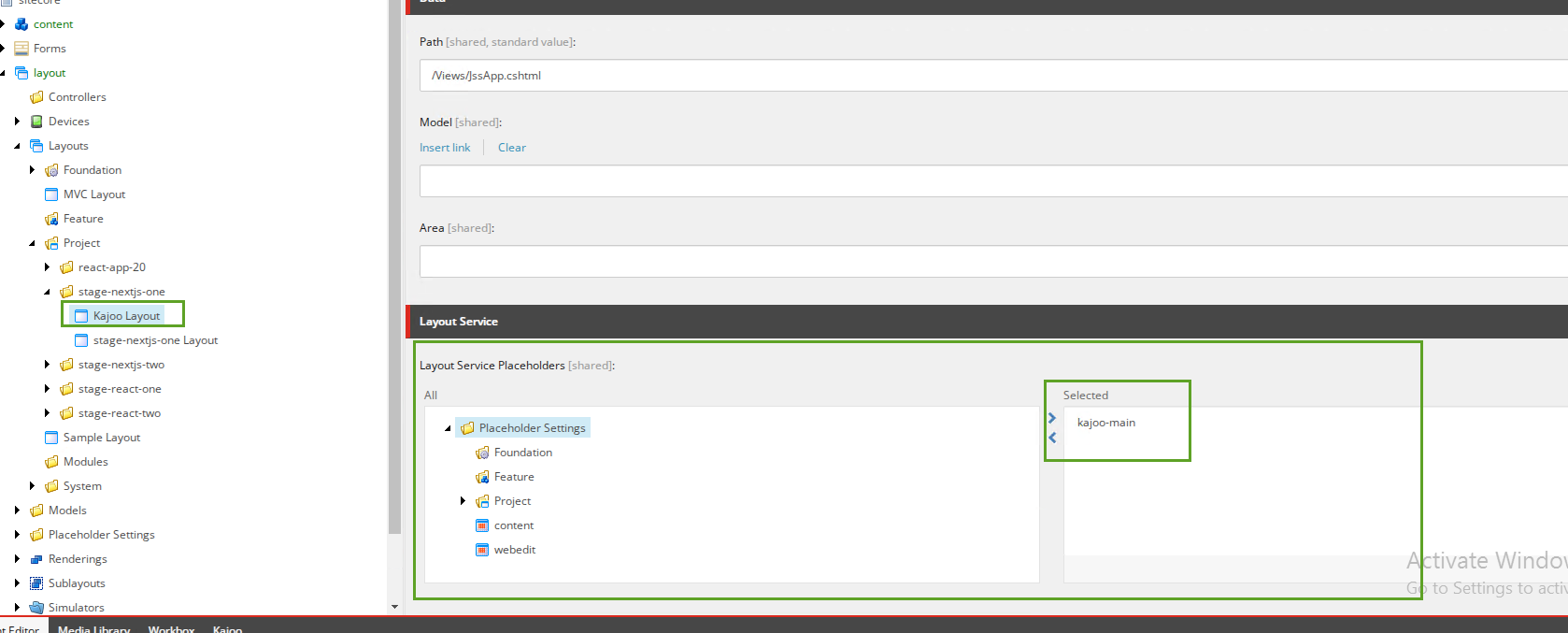Open the Kajoo bottom tab
This screenshot has height=633, width=1568.
[x=227, y=628]
